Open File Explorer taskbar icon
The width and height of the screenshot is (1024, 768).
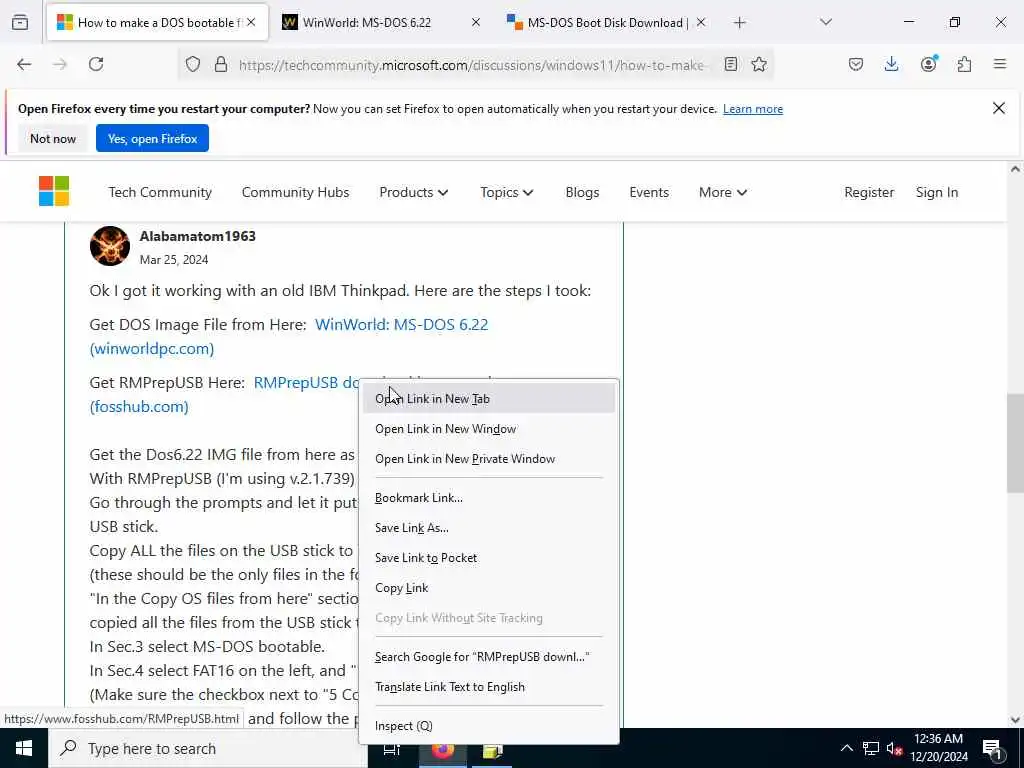click(492, 751)
